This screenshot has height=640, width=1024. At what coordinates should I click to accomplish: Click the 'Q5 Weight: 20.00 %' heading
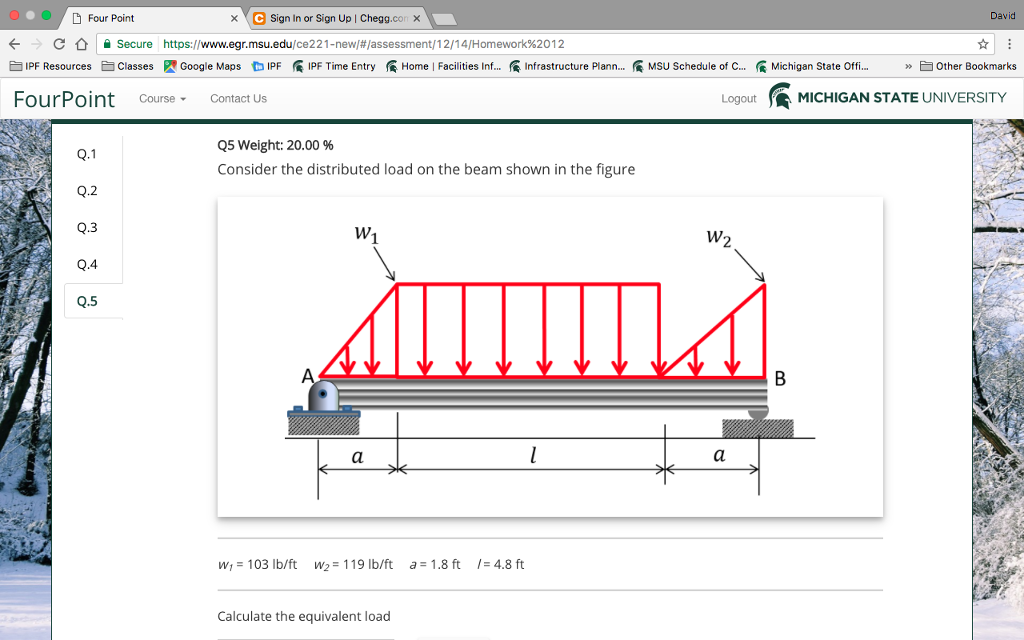click(x=275, y=145)
